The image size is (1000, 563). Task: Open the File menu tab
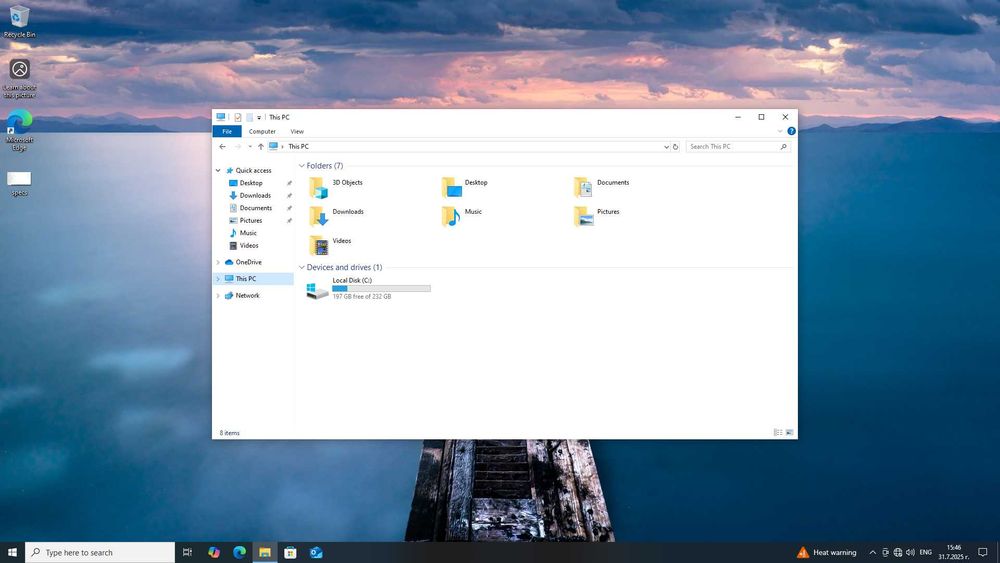tap(227, 131)
